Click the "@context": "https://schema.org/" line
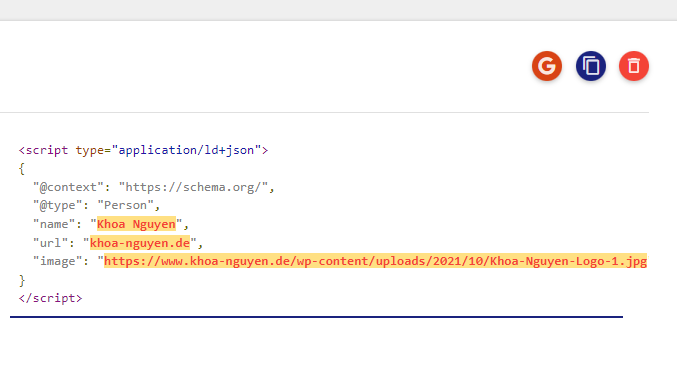Viewport: 677px width, 385px height. (x=154, y=187)
